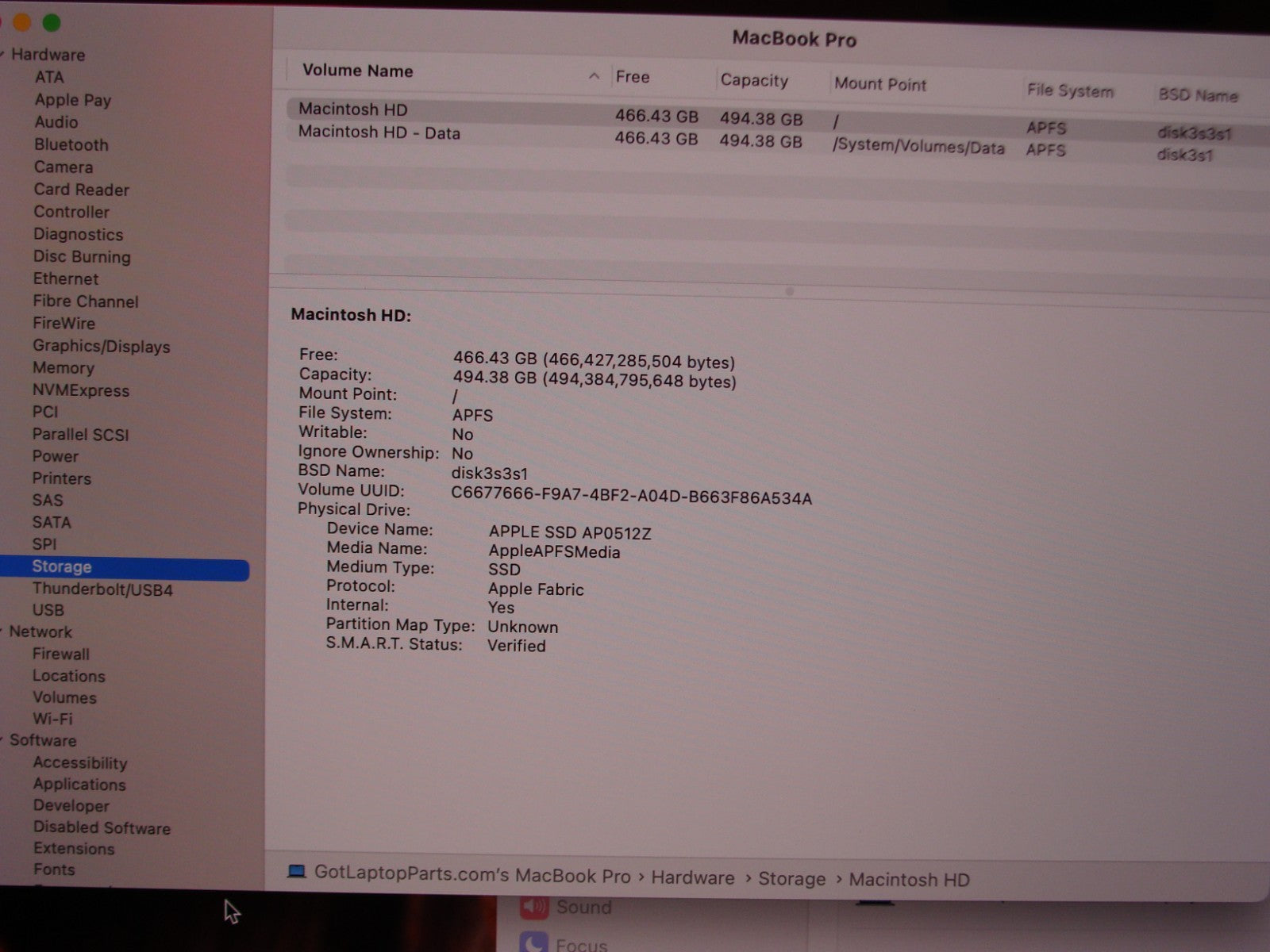Select the Macintosh HD - Data volume row
The width and height of the screenshot is (1270, 952).
pyautogui.click(x=379, y=133)
